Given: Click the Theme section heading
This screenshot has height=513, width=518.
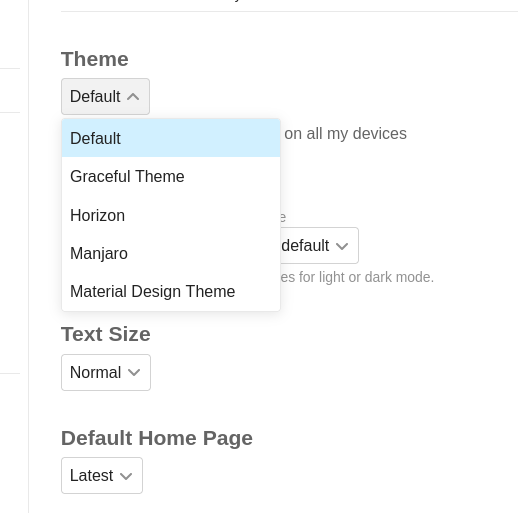Looking at the screenshot, I should pos(95,59).
